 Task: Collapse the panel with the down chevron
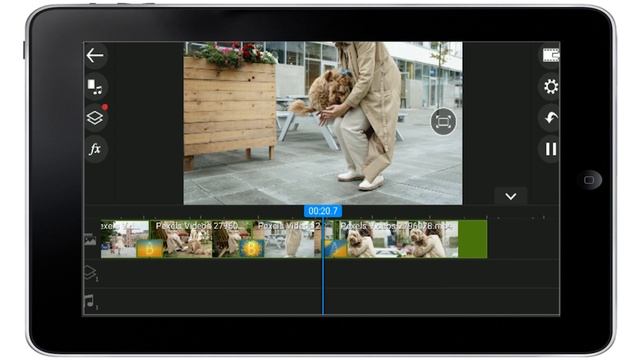click(511, 196)
